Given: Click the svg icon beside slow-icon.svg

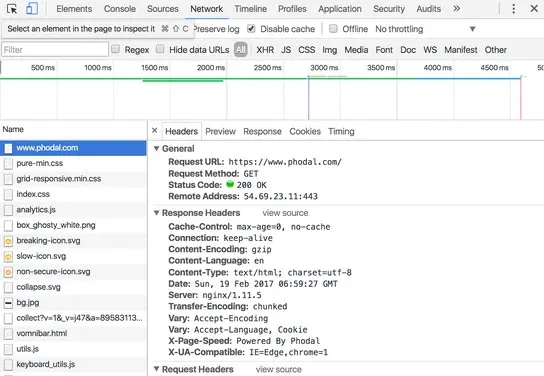Looking at the screenshot, I should (8, 256).
